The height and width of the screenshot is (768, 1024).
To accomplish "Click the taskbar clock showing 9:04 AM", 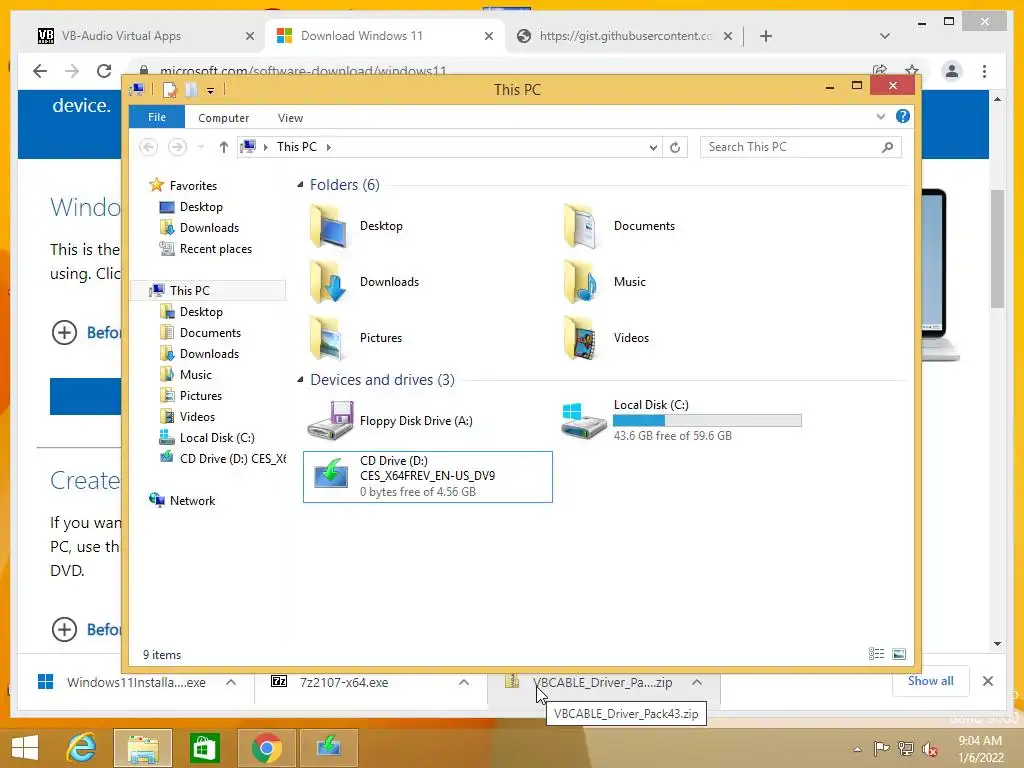I will pyautogui.click(x=980, y=749).
